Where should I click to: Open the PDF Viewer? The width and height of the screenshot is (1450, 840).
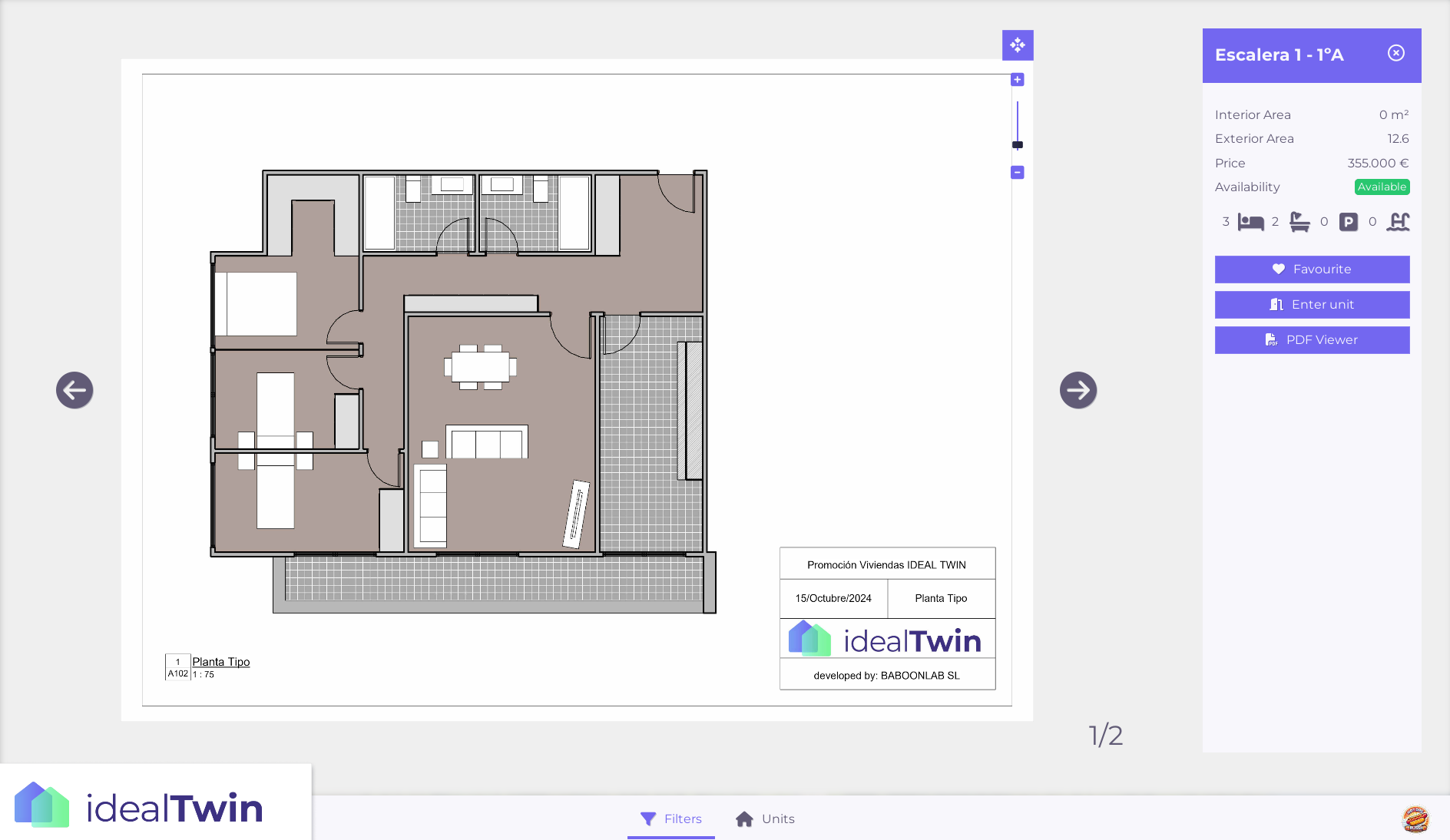1312,340
